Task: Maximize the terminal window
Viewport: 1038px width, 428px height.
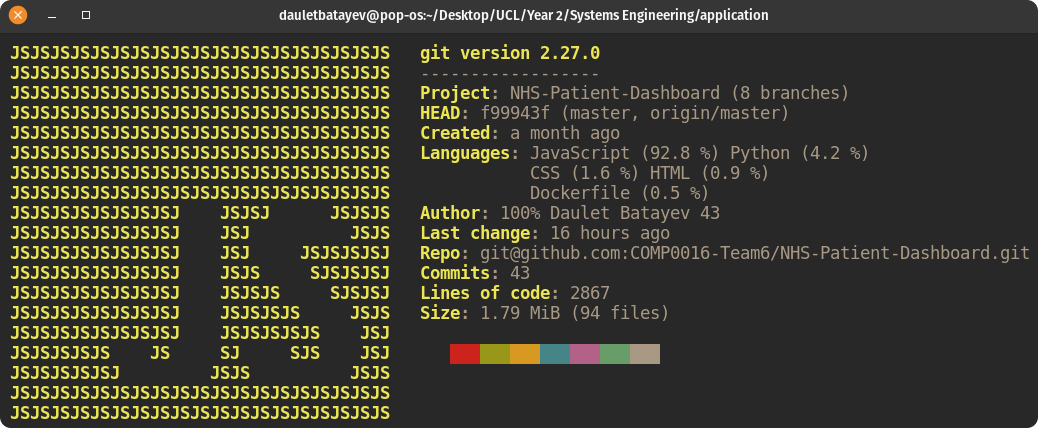Action: tap(85, 15)
